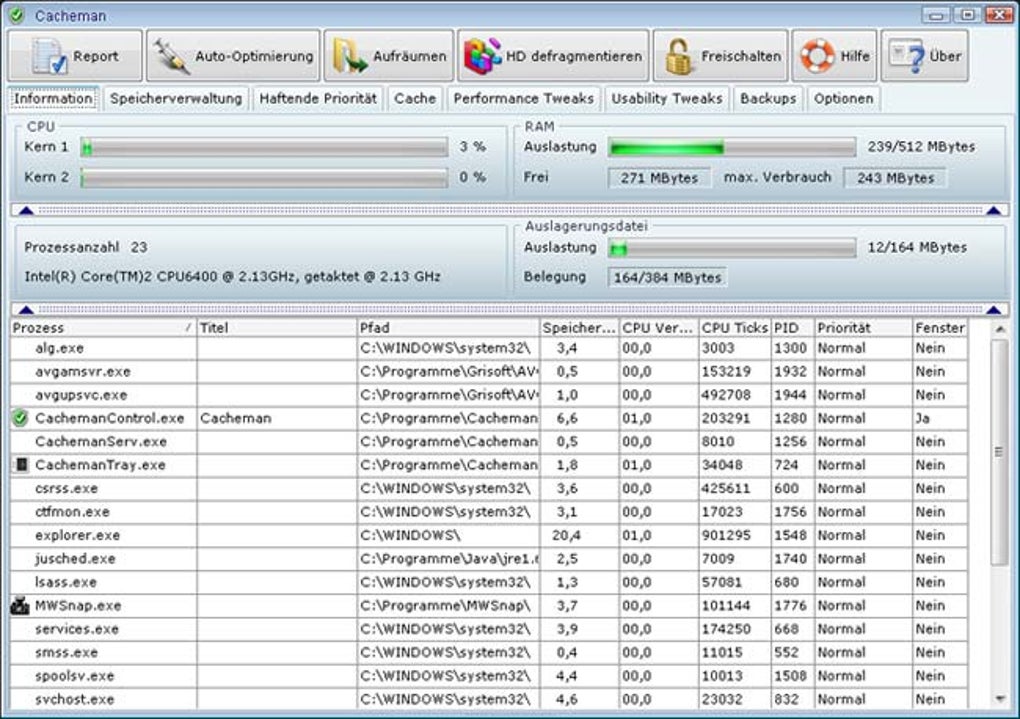Collapse the process info section left arrow
Image resolution: width=1020 pixels, height=719 pixels.
pyautogui.click(x=27, y=310)
